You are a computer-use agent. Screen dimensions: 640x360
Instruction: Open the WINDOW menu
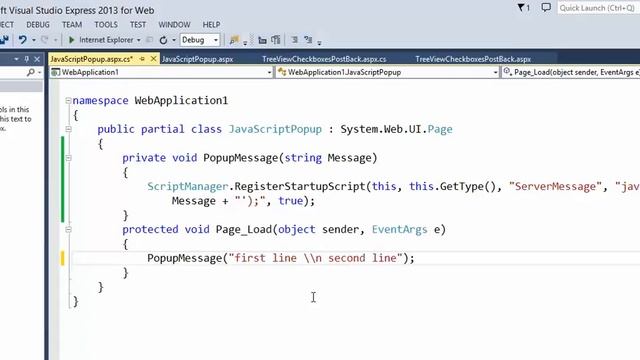pos(174,24)
